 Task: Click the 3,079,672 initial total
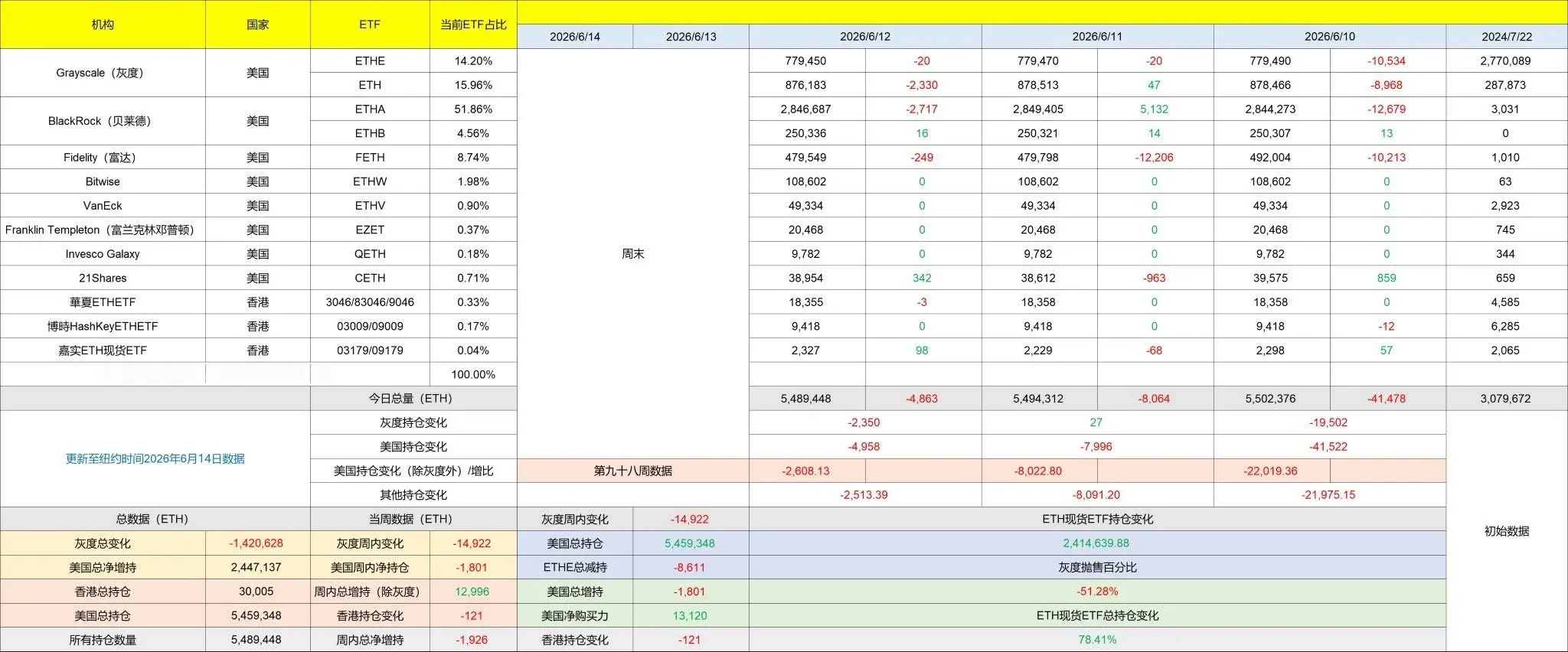pyautogui.click(x=1505, y=399)
